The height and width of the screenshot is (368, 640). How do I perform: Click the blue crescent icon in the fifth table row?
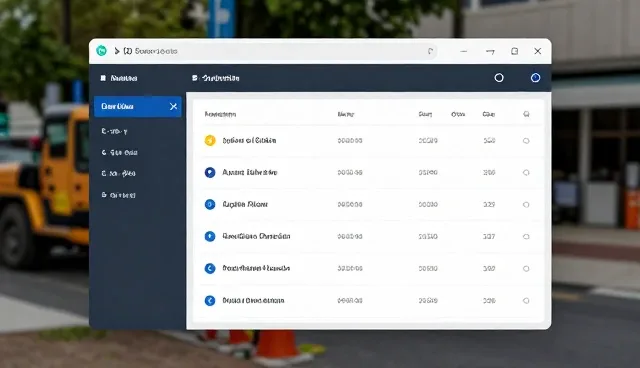(x=210, y=268)
